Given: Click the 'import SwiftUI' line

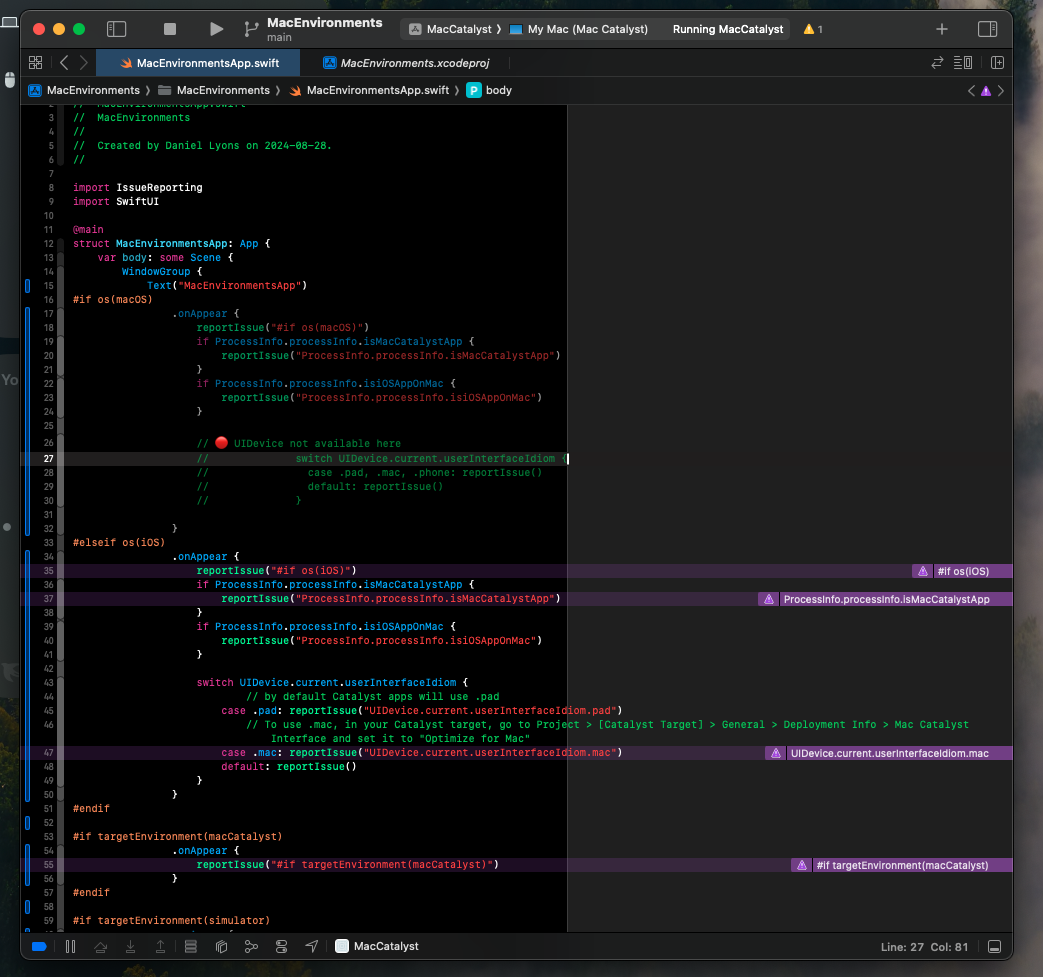Looking at the screenshot, I should click(x=116, y=202).
